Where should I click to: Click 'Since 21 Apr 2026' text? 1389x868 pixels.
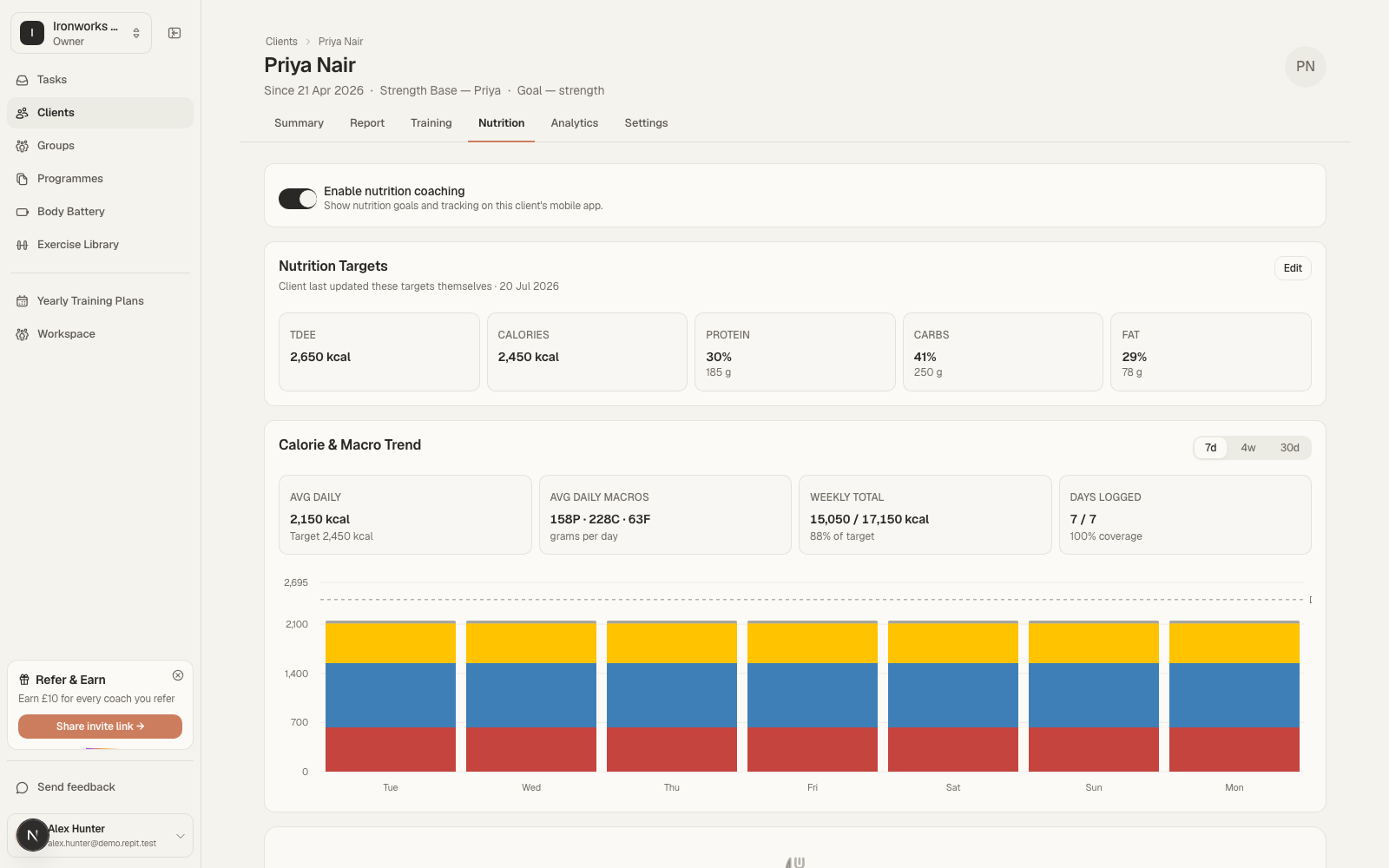pos(313,90)
